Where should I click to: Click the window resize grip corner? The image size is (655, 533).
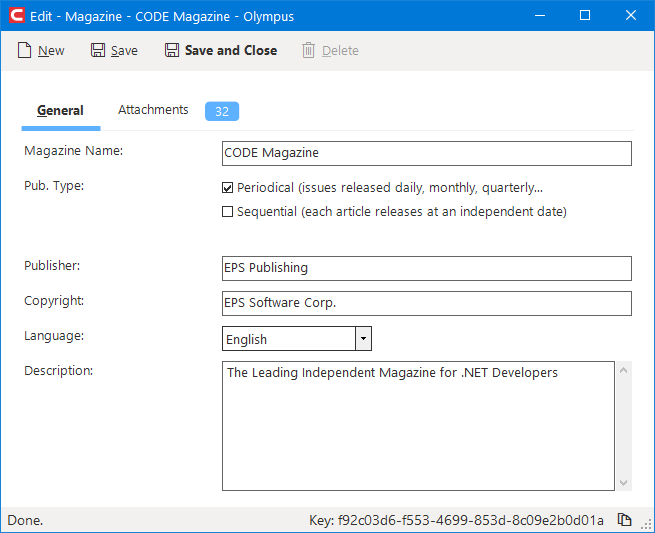pos(648,525)
